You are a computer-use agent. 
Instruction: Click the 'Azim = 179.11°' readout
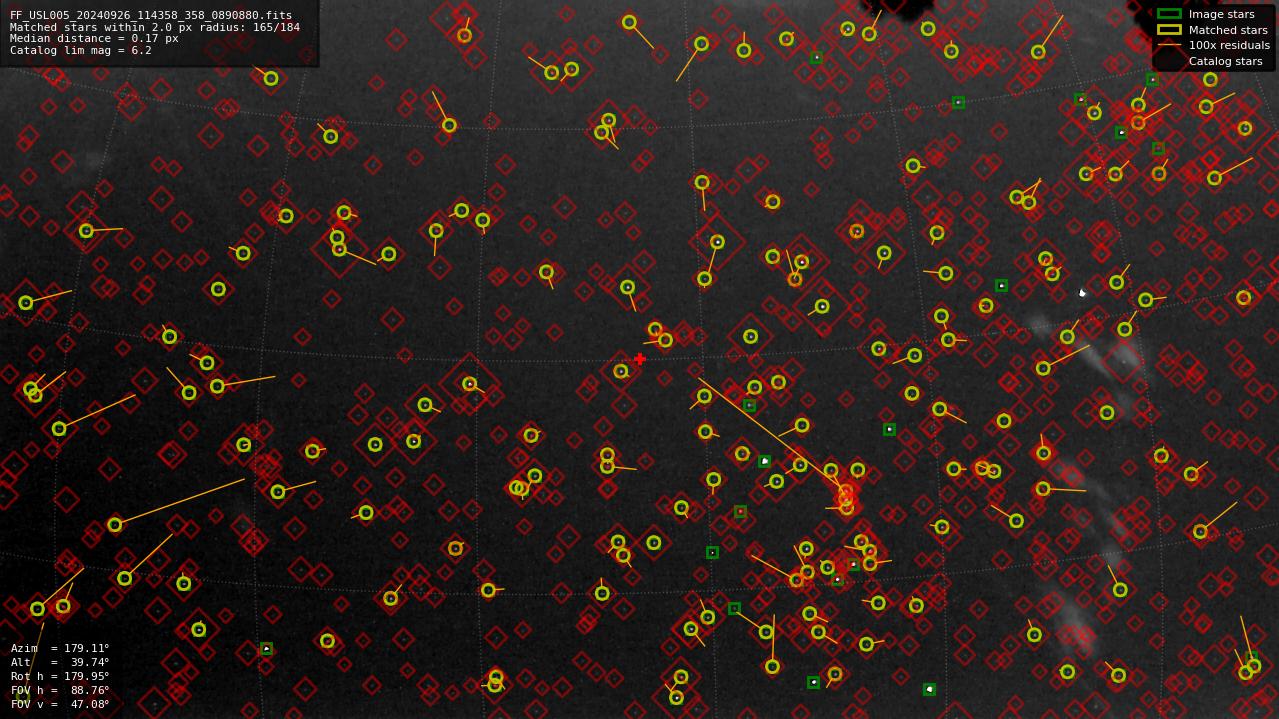(x=60, y=648)
